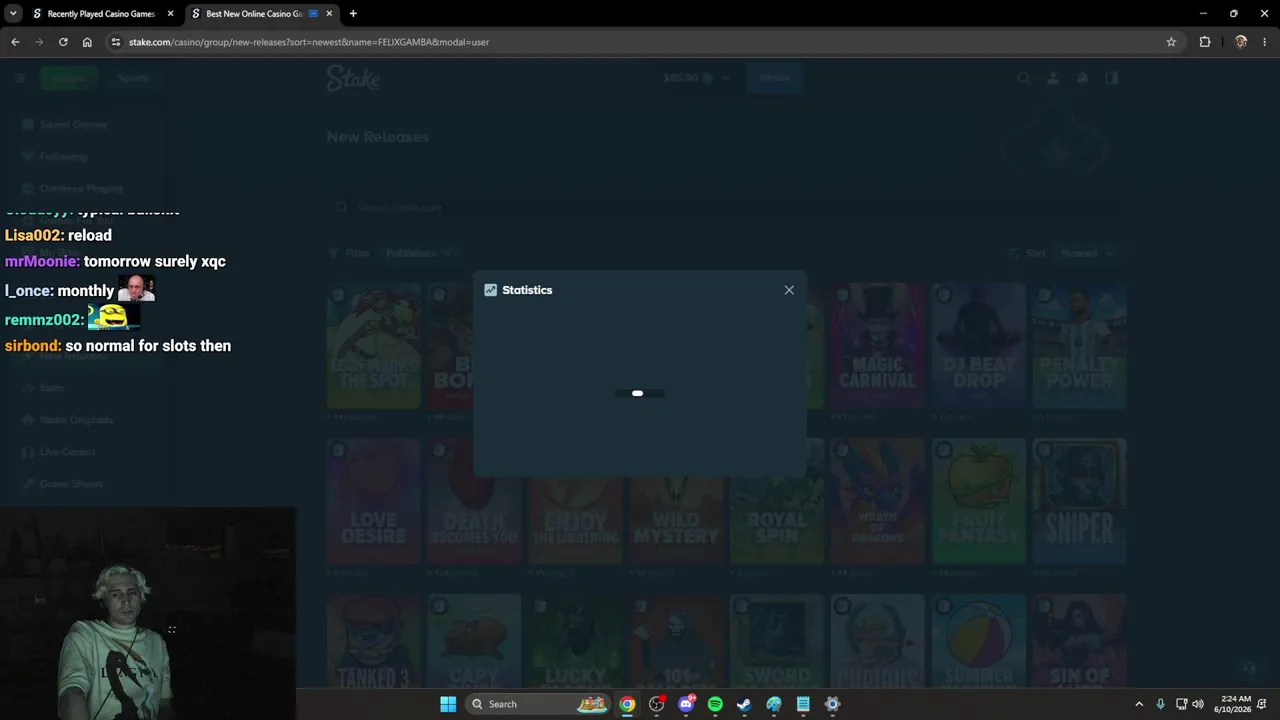Open the Windows Start menu
1280x720 pixels.
448,704
